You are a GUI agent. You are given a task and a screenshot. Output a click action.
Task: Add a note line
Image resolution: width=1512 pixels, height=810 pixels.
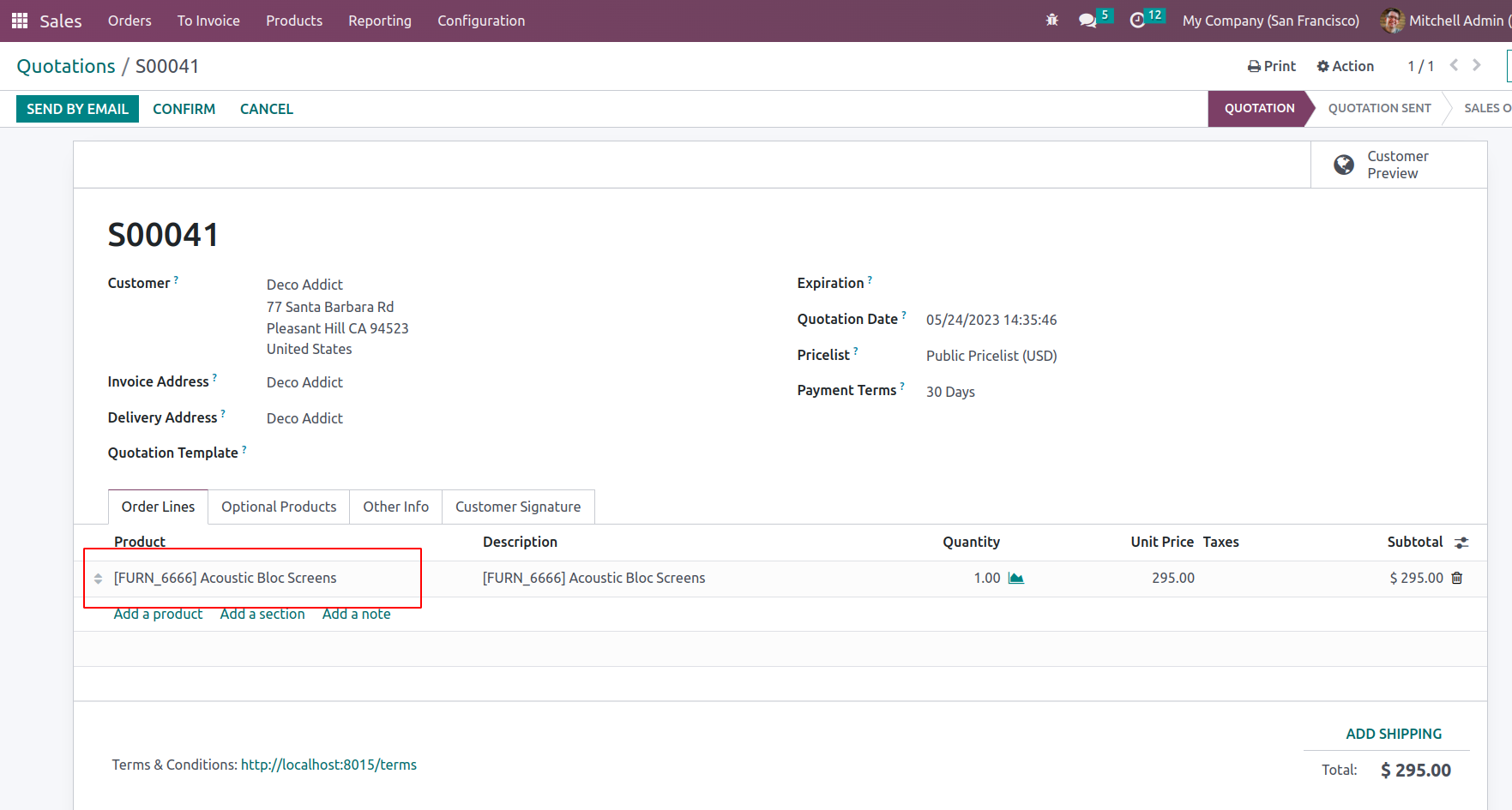point(357,614)
